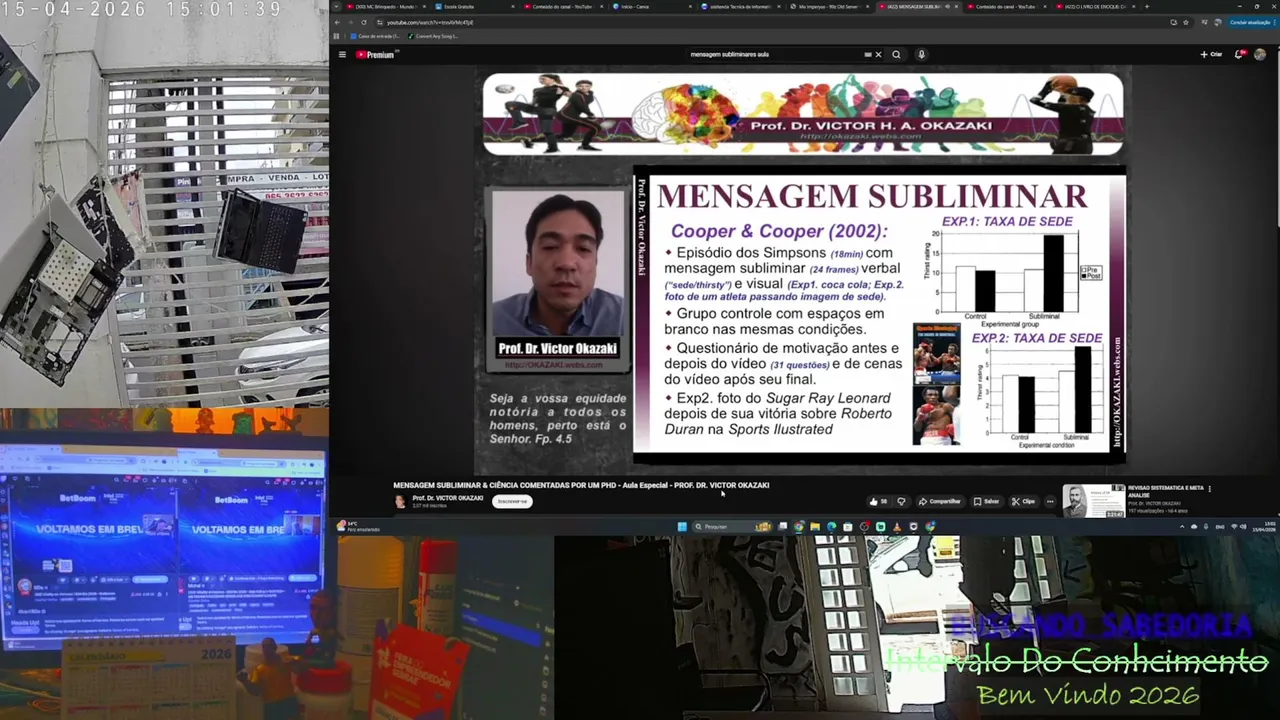The height and width of the screenshot is (720, 1280).
Task: Go forward in the browser
Action: pyautogui.click(x=350, y=22)
